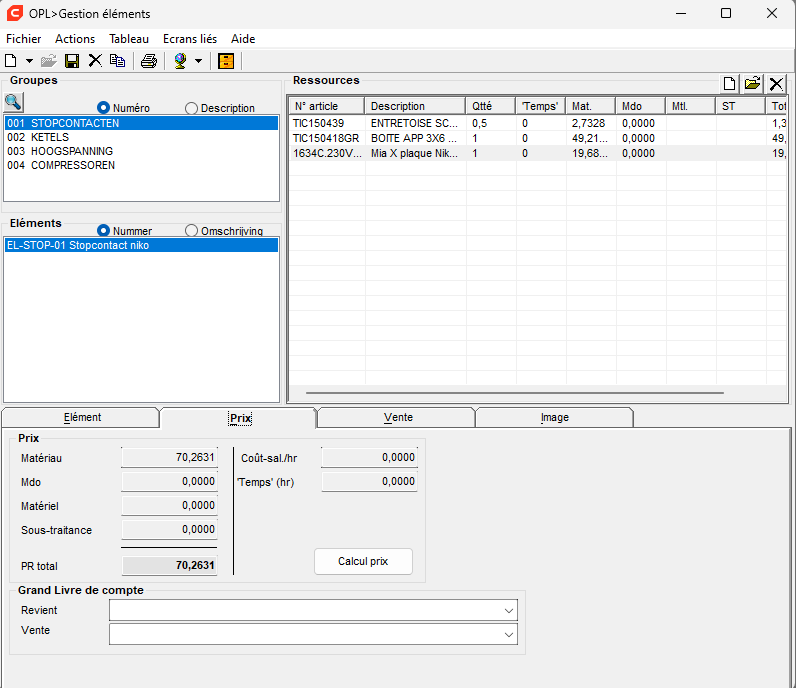Select resource row TIC150439
The width and height of the screenshot is (796, 688).
tap(538, 123)
